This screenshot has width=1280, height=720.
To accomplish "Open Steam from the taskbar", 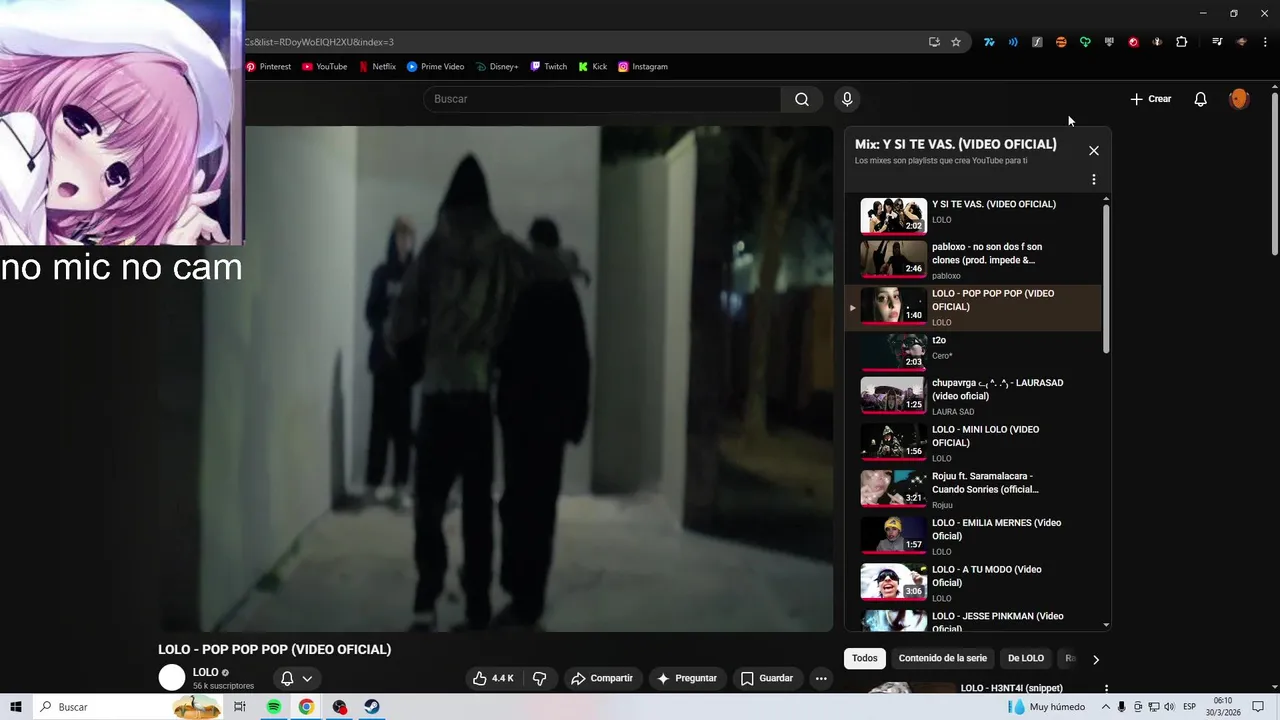I will click(371, 707).
